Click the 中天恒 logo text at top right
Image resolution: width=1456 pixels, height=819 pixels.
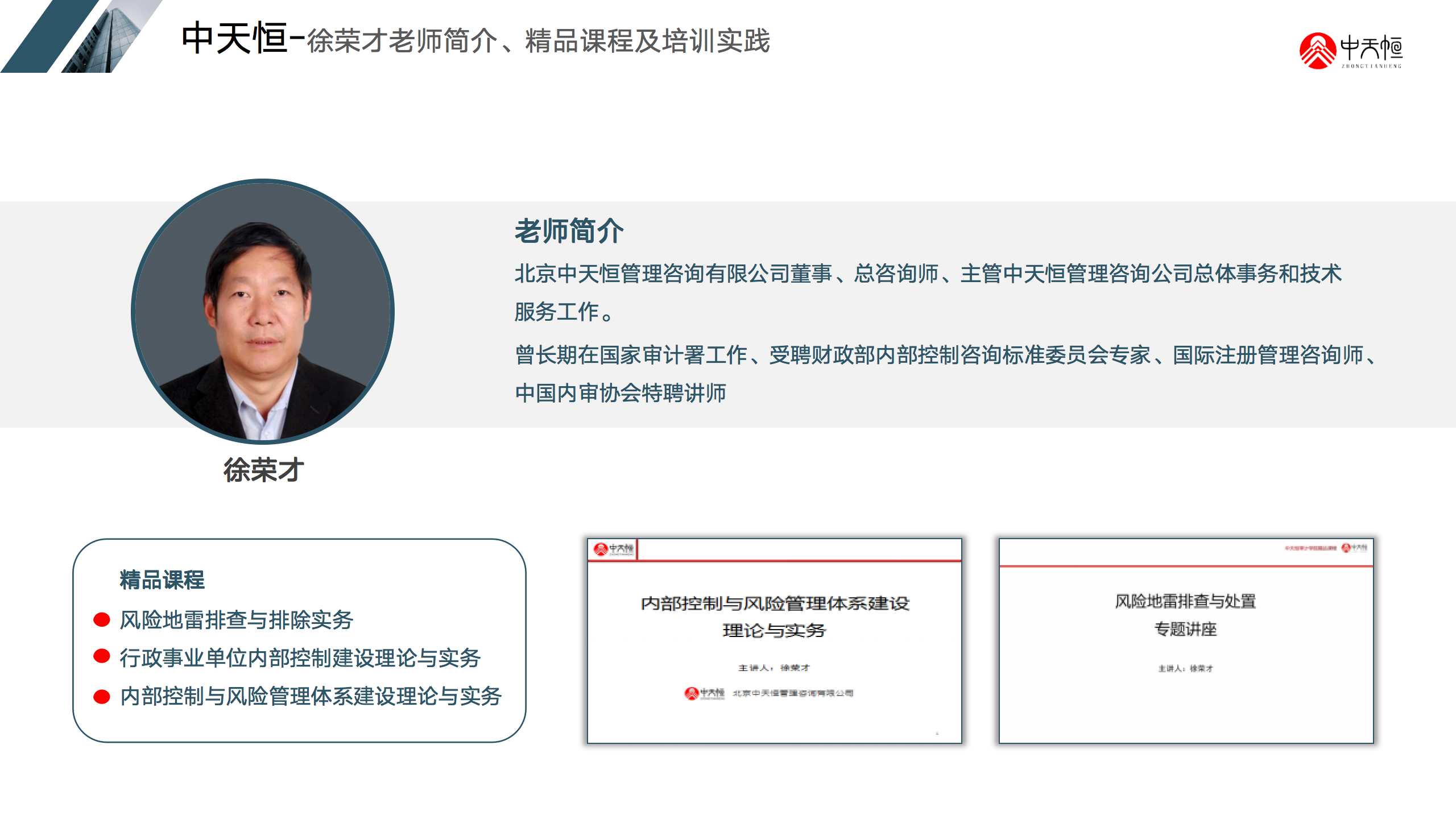tap(1371, 48)
